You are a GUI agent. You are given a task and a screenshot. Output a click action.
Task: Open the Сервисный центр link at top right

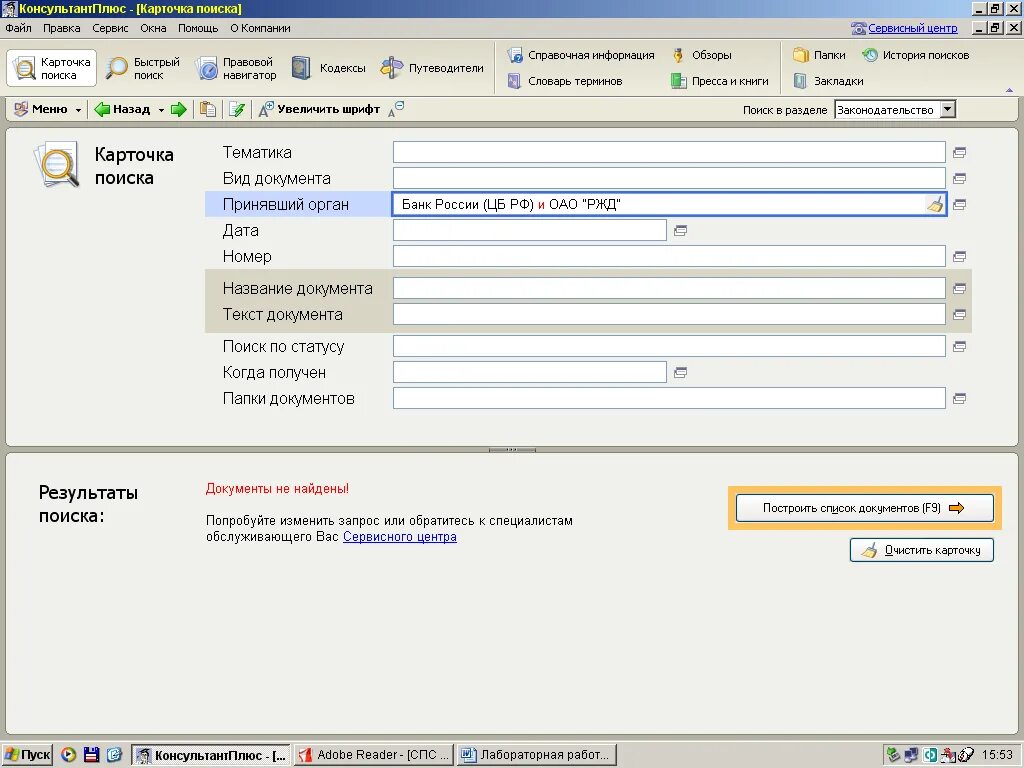[x=912, y=28]
